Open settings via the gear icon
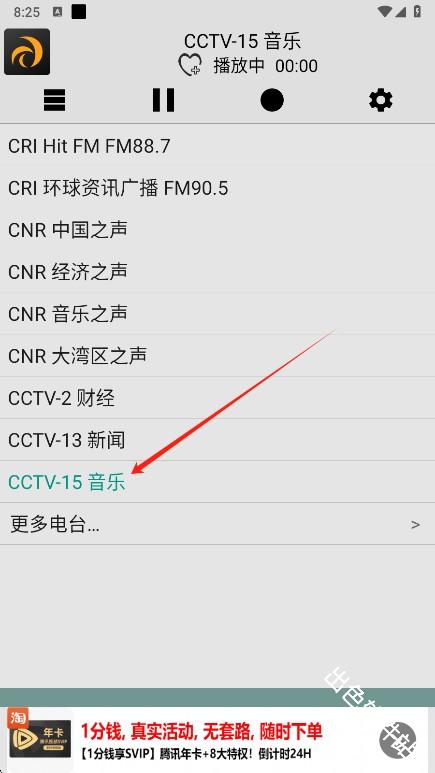Screen dimensions: 435x773 [x=381, y=101]
